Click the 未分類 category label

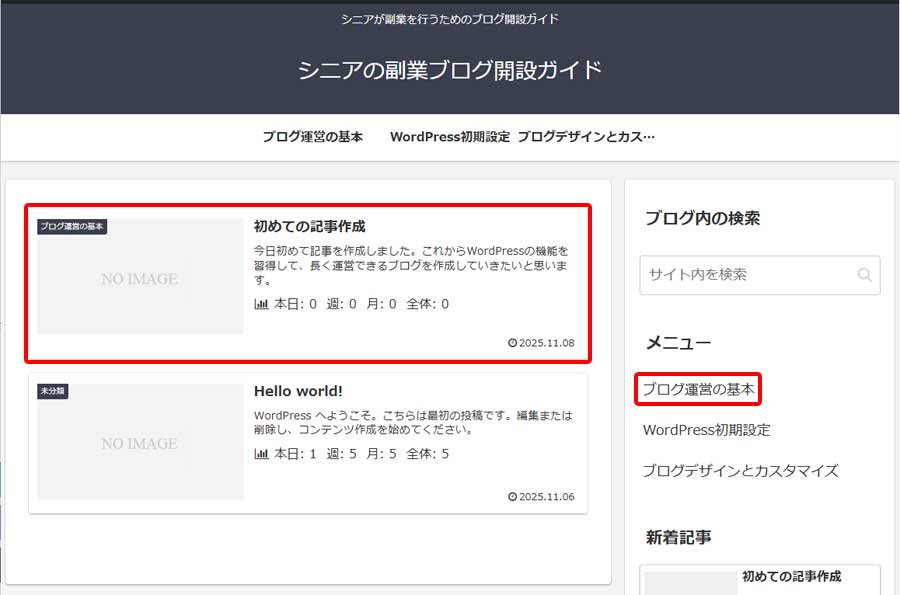pos(53,391)
